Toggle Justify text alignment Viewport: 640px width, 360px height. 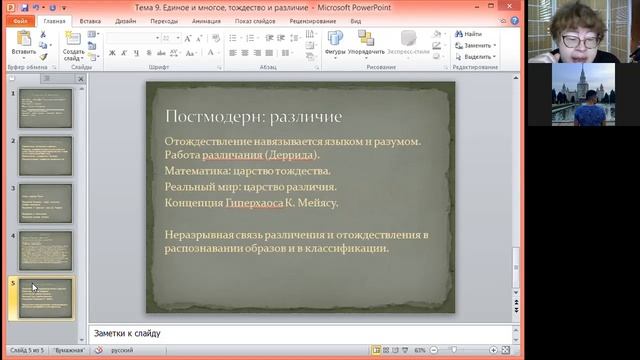point(269,53)
